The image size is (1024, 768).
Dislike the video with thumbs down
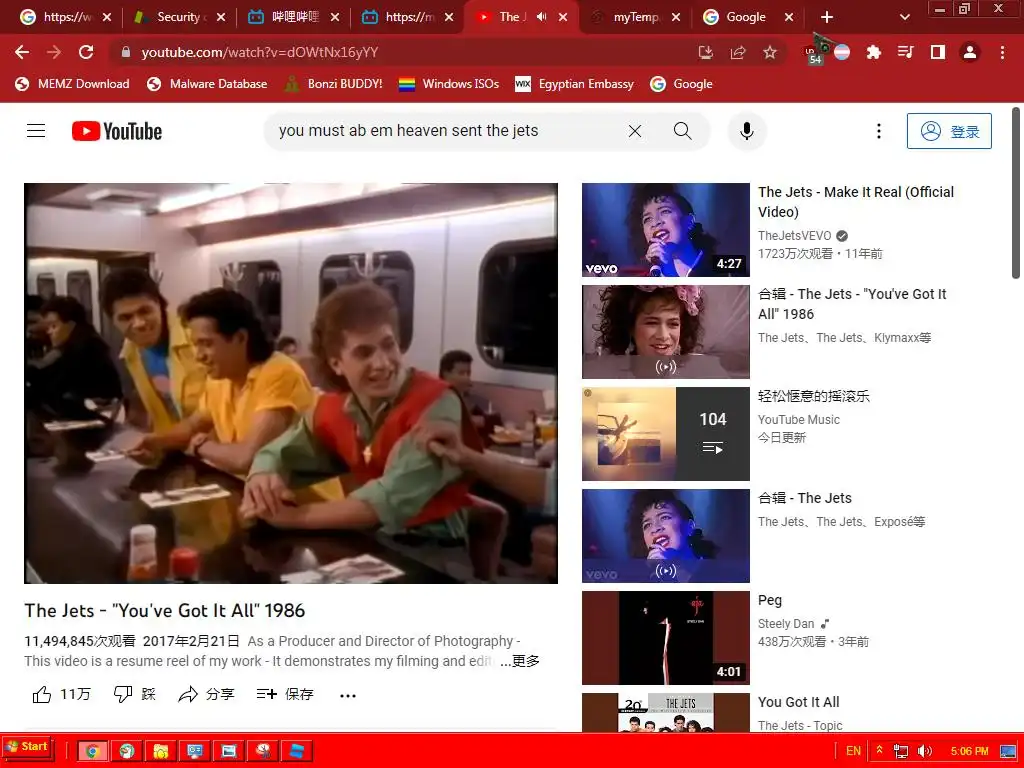[135, 694]
